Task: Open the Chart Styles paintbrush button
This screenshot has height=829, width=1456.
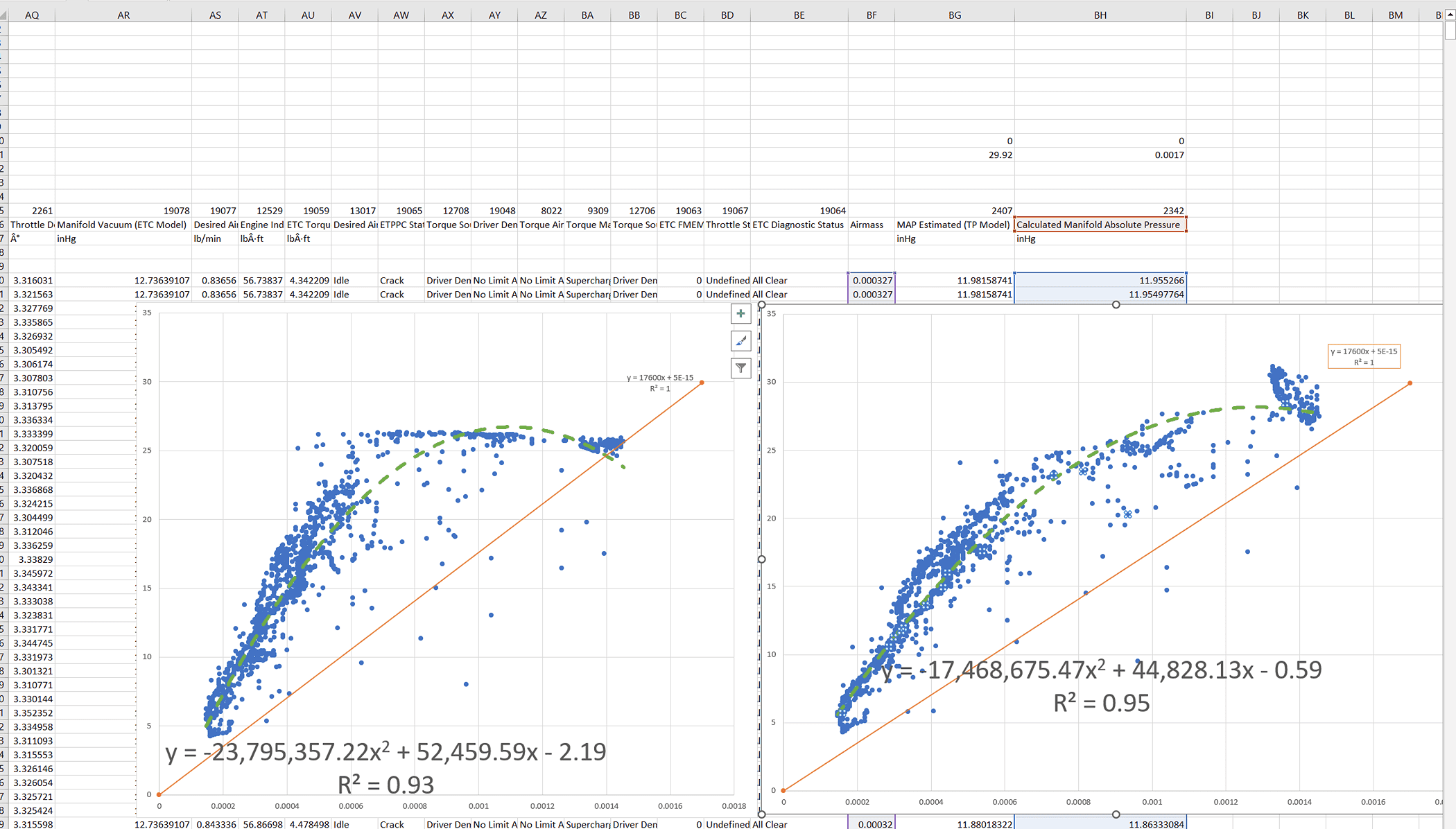Action: point(740,341)
